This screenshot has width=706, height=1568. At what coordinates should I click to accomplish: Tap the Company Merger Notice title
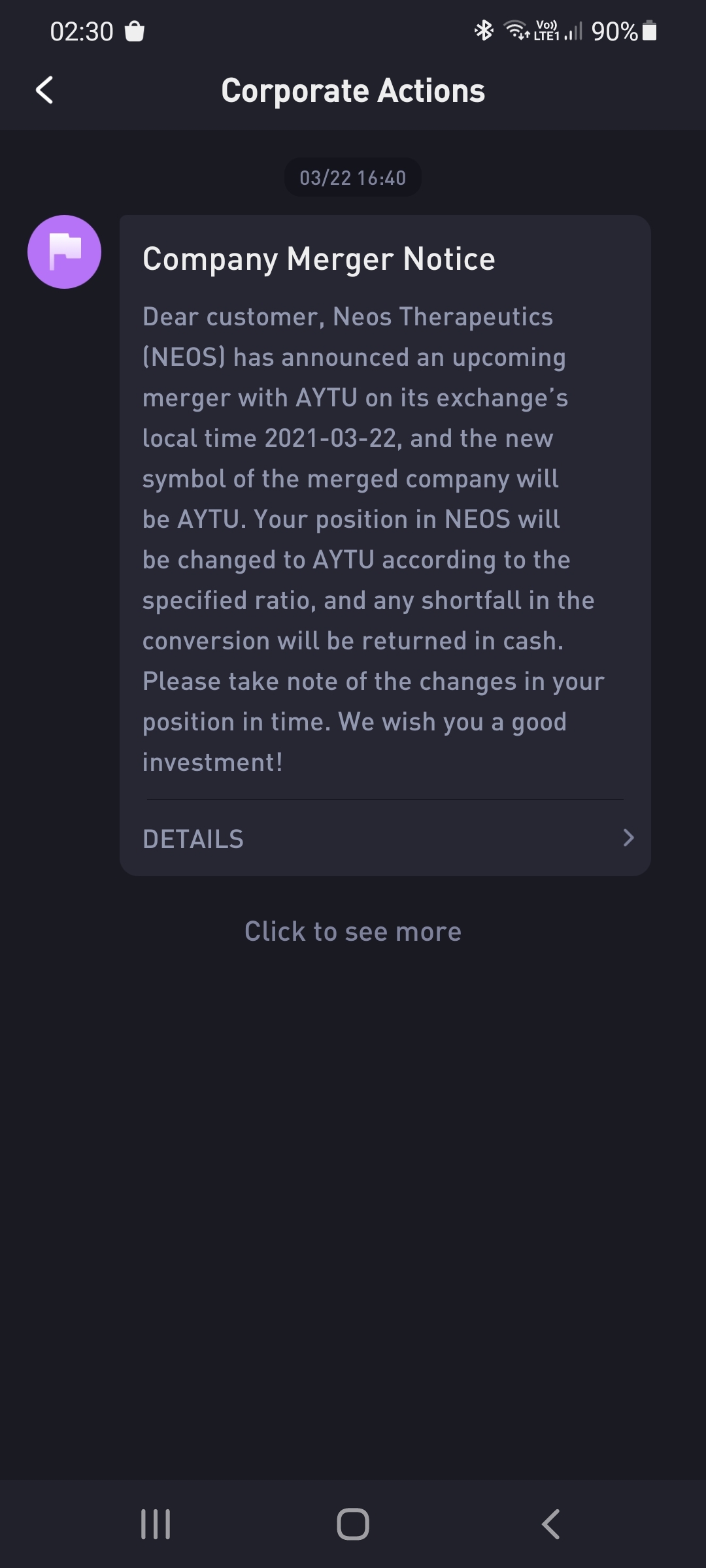tap(319, 259)
